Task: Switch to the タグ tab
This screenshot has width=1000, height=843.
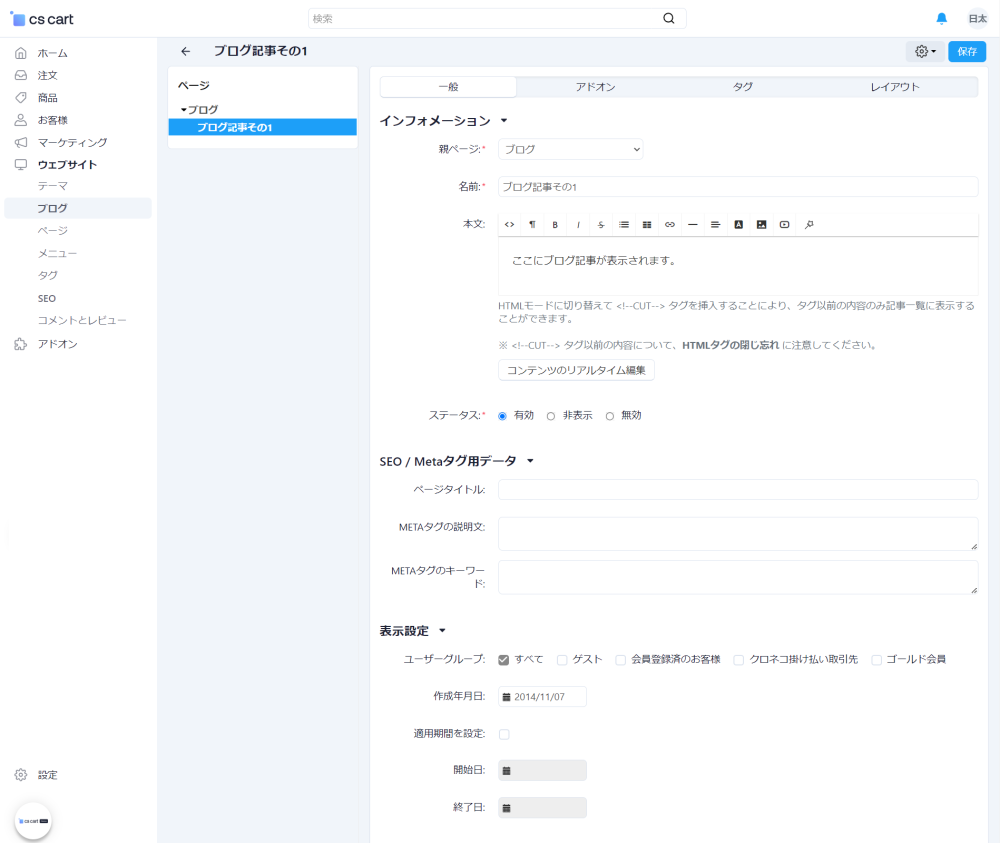Action: (742, 87)
